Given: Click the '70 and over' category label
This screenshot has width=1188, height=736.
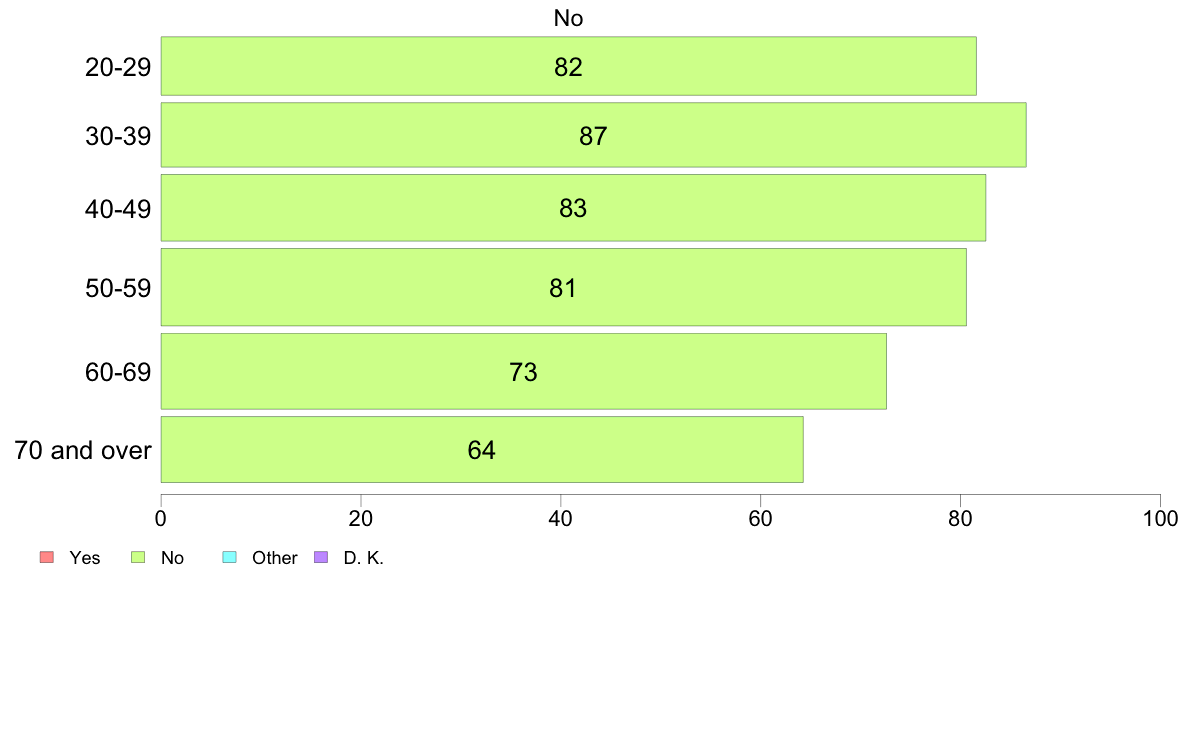Looking at the screenshot, I should (x=83, y=450).
